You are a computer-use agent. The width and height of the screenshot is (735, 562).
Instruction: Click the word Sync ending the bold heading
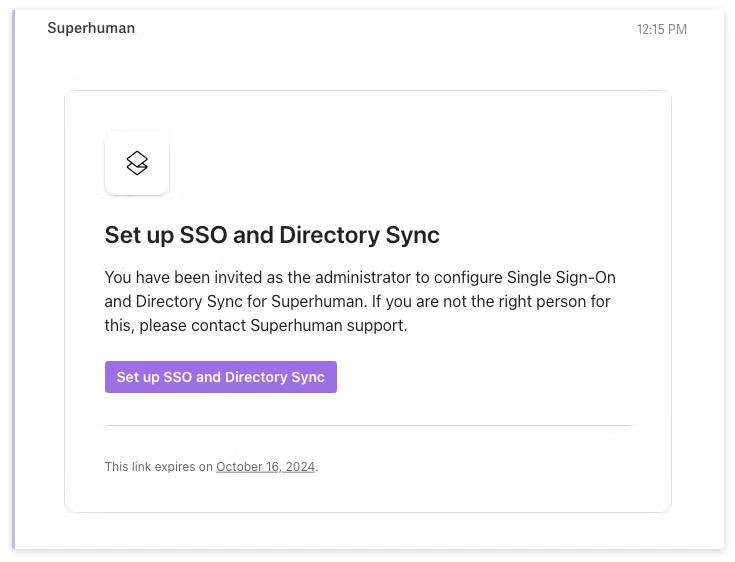[x=412, y=235]
